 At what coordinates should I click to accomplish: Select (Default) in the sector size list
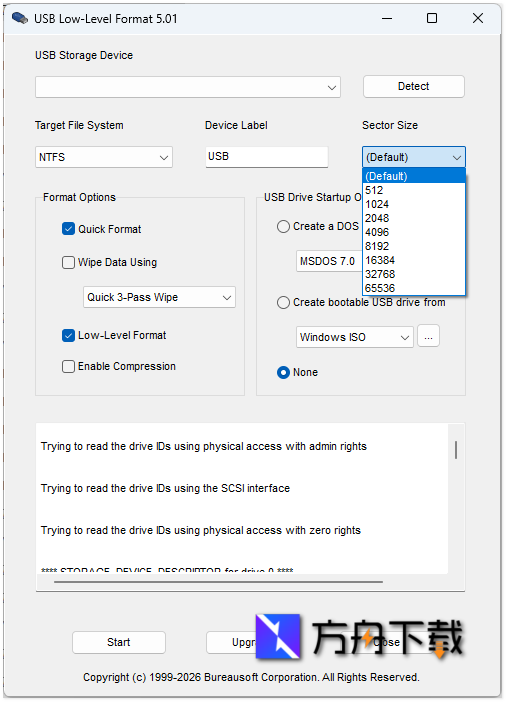click(413, 176)
